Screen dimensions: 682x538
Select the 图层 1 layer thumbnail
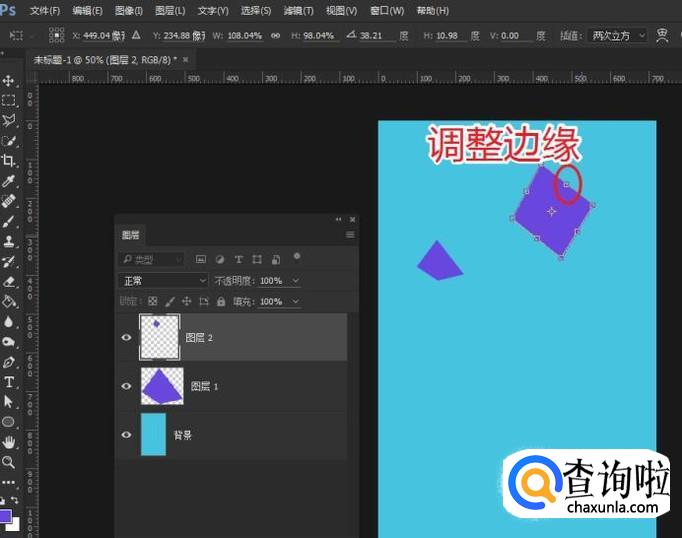[x=162, y=386]
